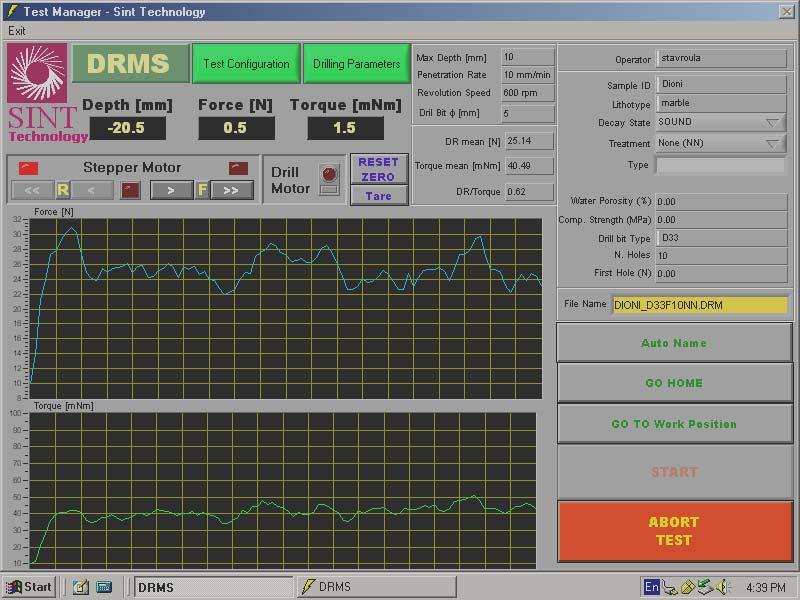The height and width of the screenshot is (600, 800).
Task: Click the START button
Action: pyautogui.click(x=674, y=472)
